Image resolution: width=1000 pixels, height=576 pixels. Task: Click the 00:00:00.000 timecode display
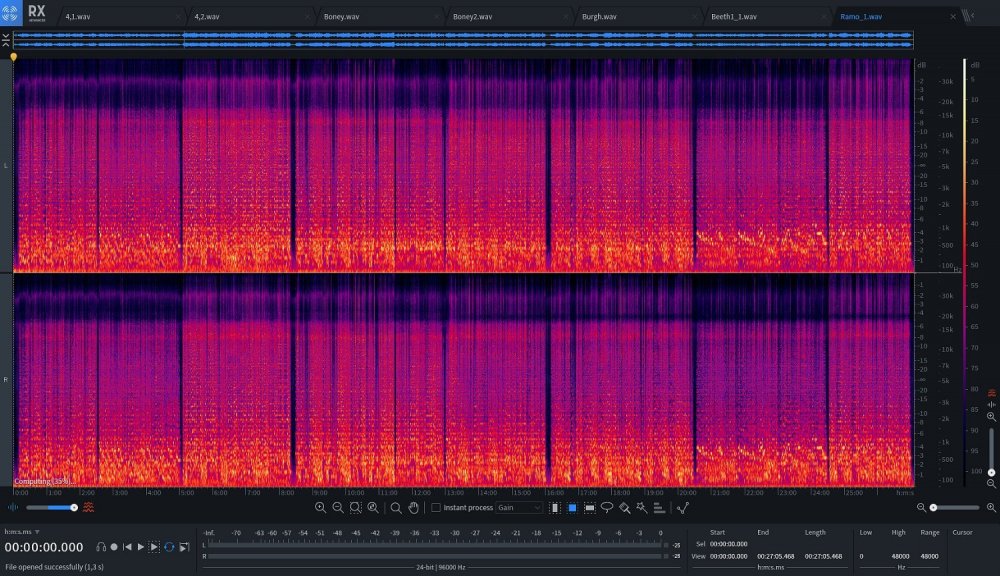[x=44, y=547]
